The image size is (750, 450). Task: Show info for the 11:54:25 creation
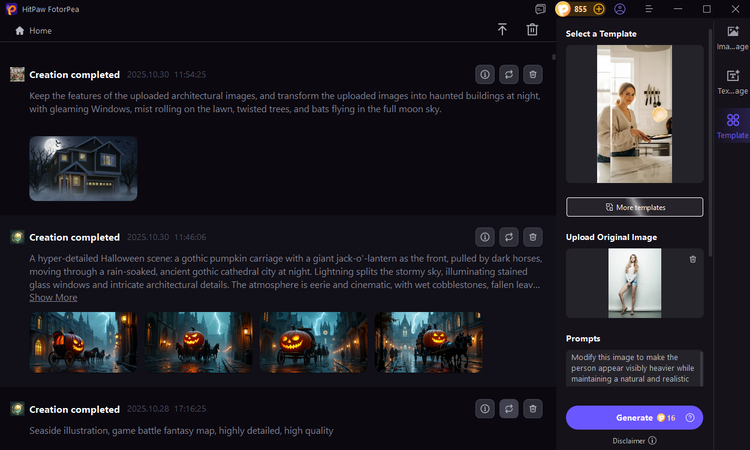point(485,75)
